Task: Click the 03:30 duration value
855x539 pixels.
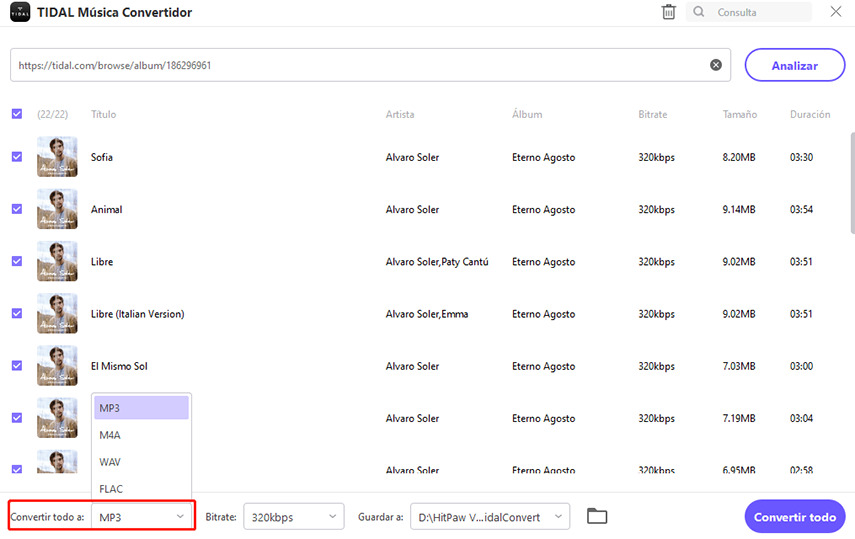Action: click(801, 157)
